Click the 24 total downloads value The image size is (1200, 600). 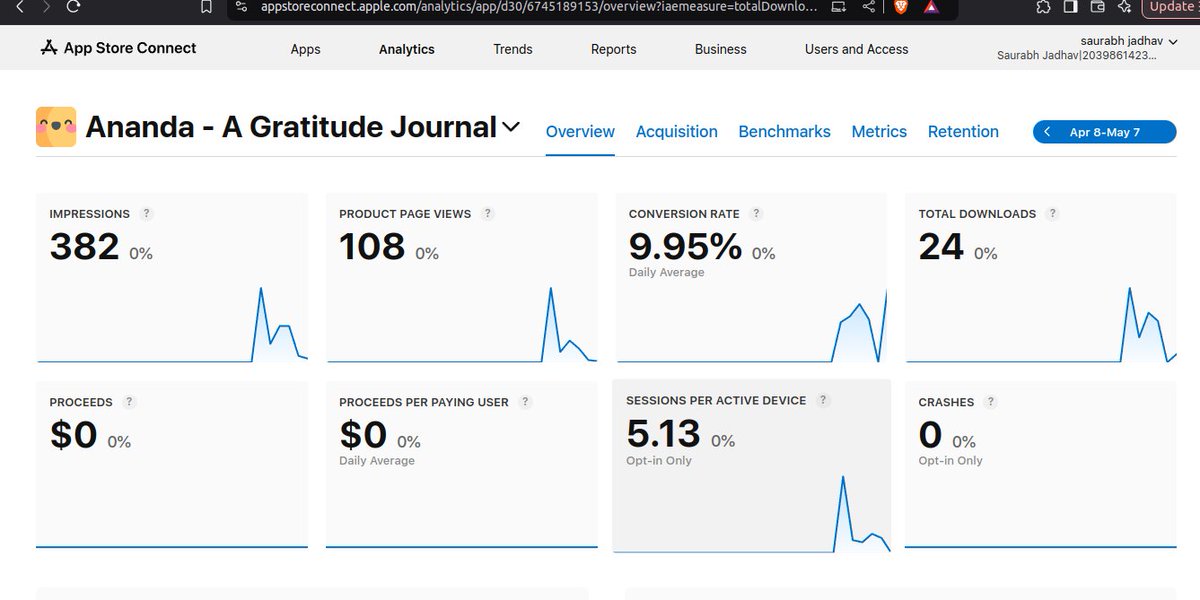941,246
